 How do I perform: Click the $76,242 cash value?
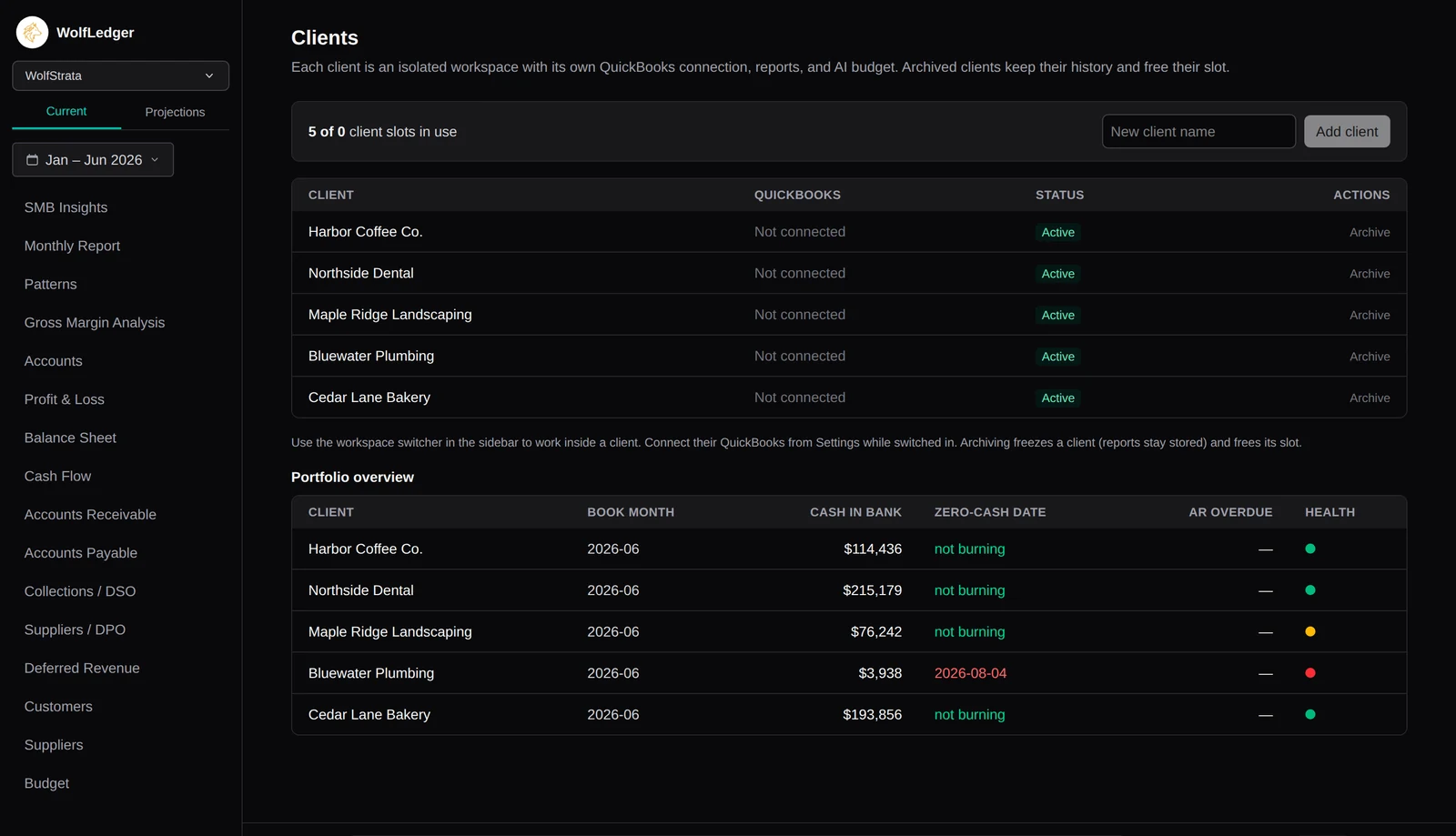[876, 631]
